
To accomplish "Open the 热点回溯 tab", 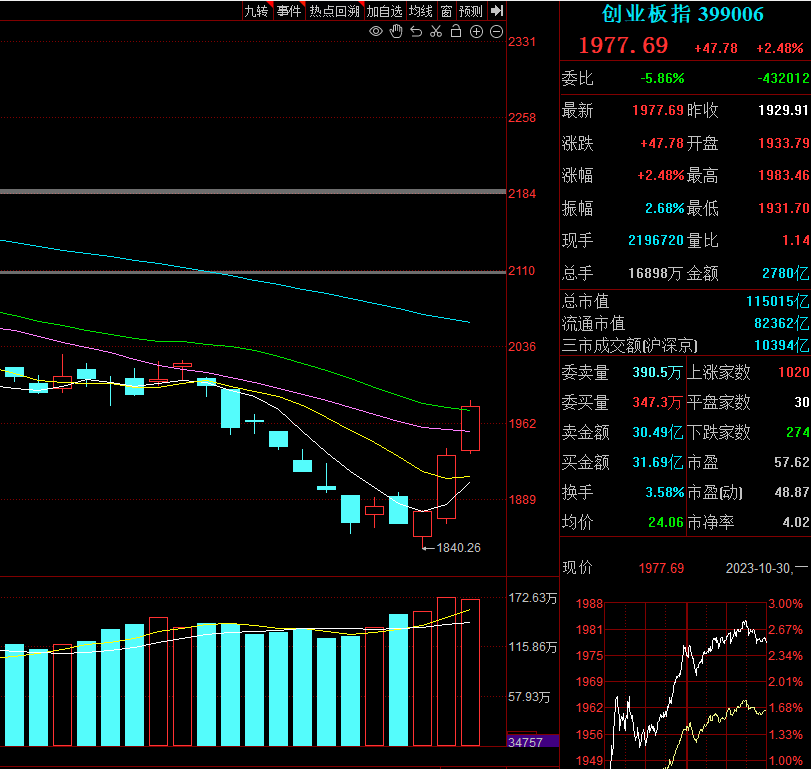I will [x=335, y=11].
